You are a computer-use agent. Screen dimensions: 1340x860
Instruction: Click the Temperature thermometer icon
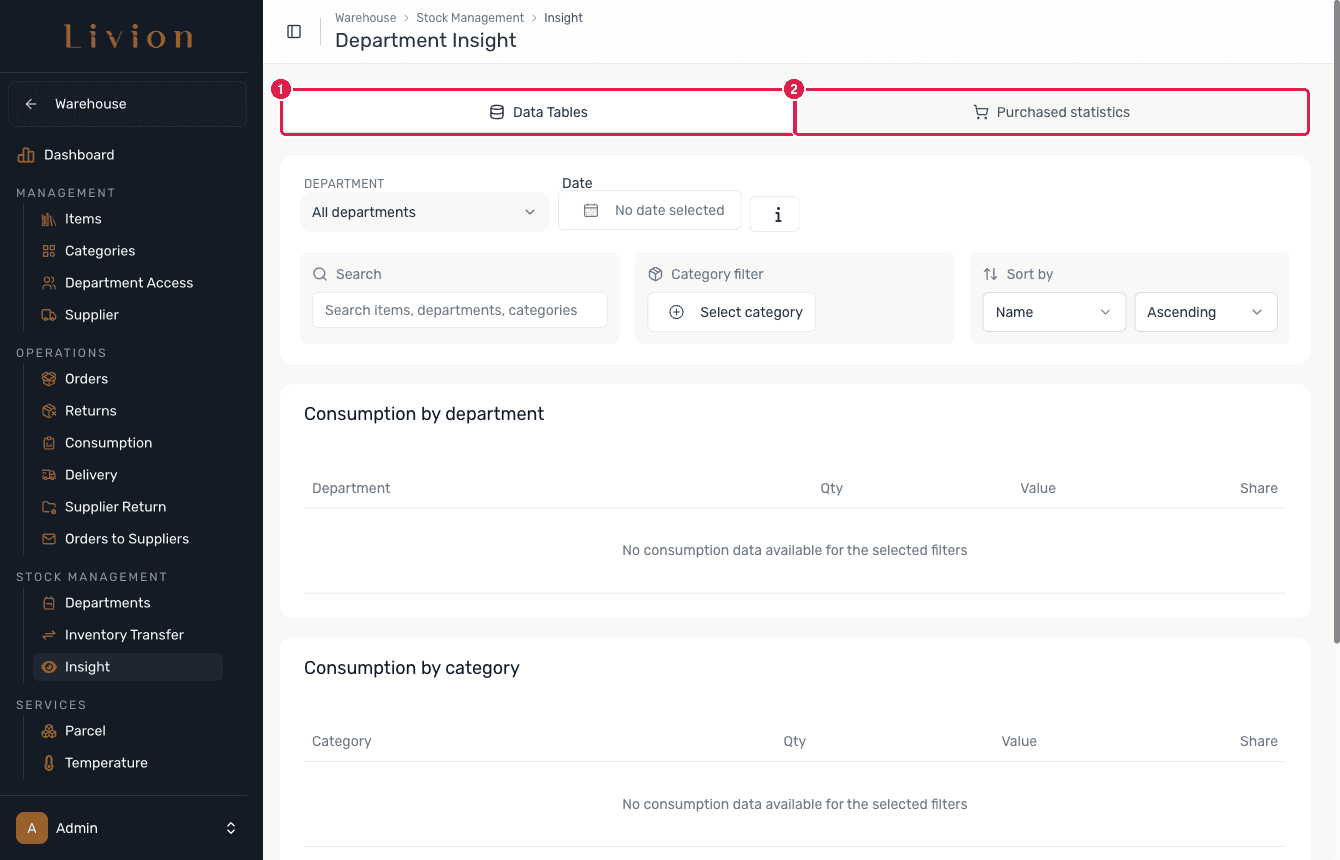pos(49,763)
